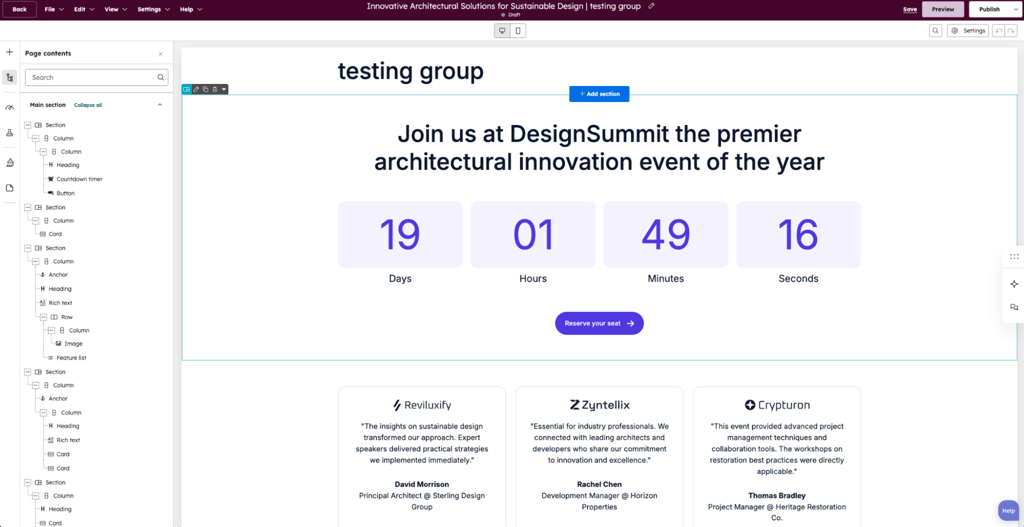Click the floating Help button in the bottom-right corner
Viewport: 1024px width, 527px height.
[1008, 511]
